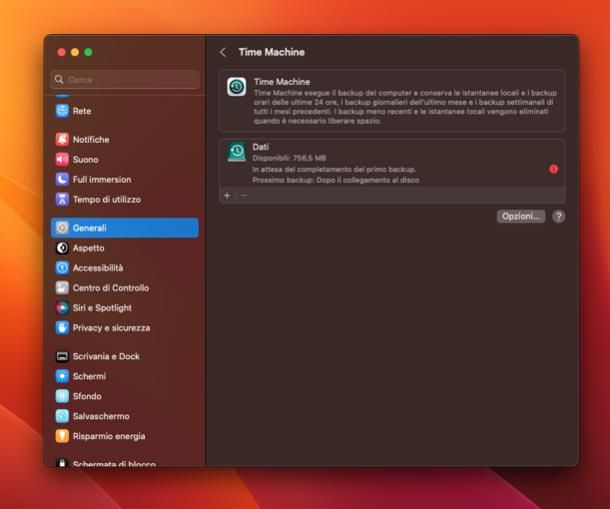The image size is (610, 509).
Task: Click the Full immersion moon icon
Action: coord(62,179)
